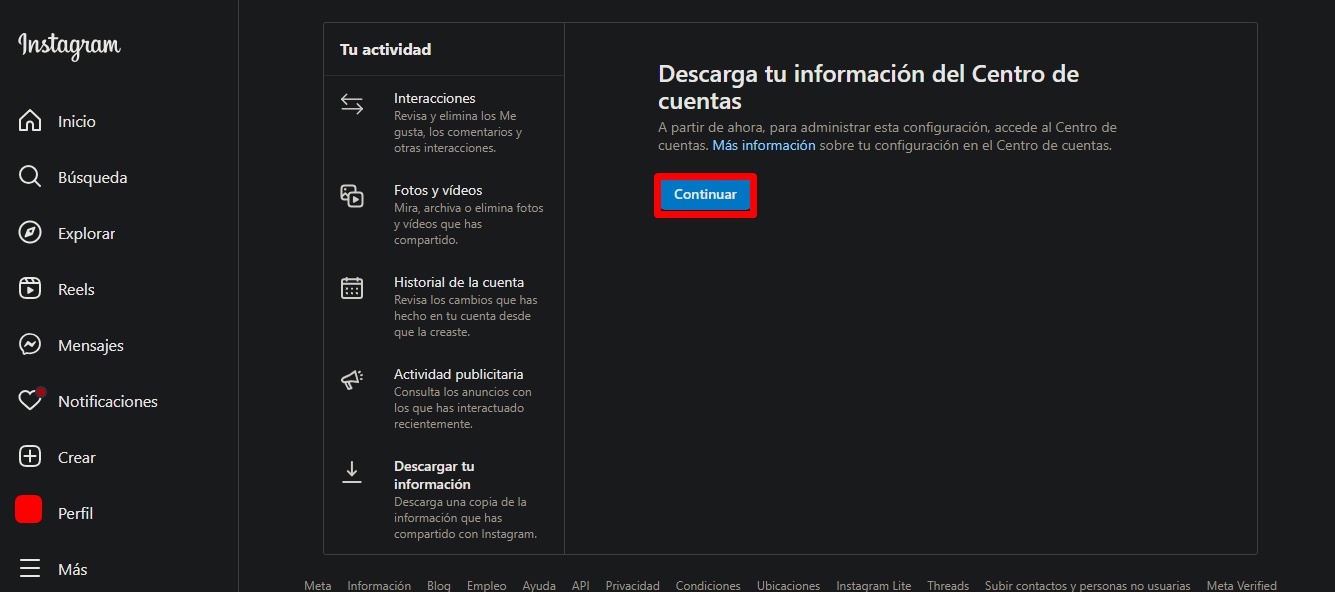Open the Perfil avatar thumbnail
Viewport: 1335px width, 592px height.
(x=28, y=510)
